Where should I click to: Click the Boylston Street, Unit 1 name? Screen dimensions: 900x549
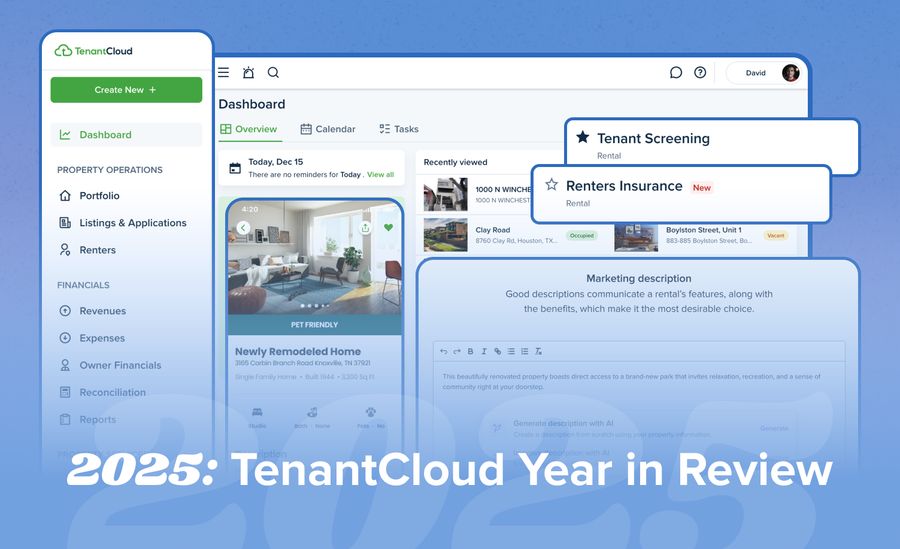(x=704, y=230)
